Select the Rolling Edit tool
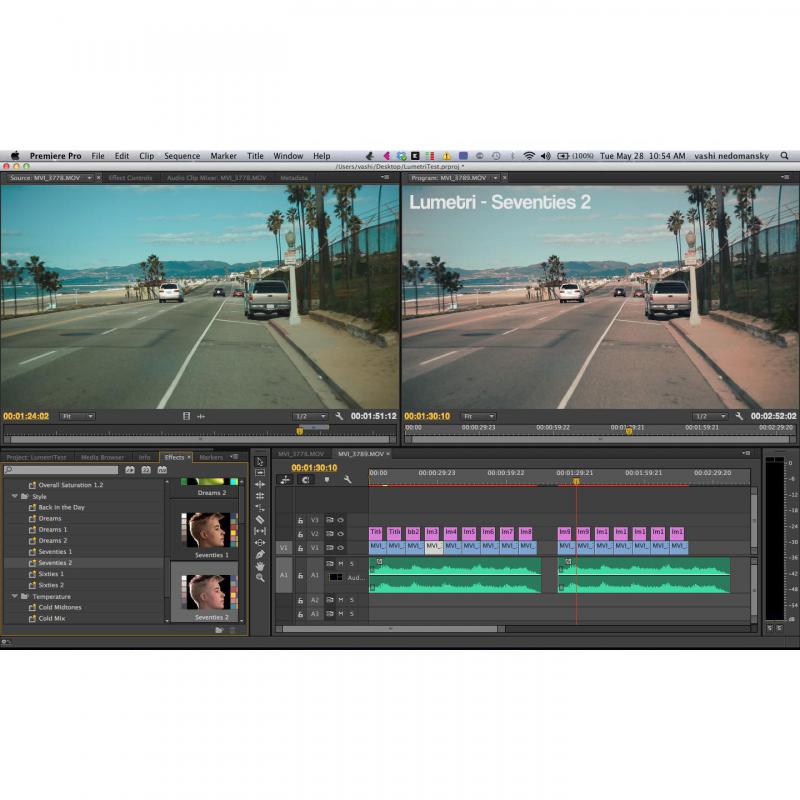Image resolution: width=800 pixels, height=800 pixels. (x=260, y=496)
